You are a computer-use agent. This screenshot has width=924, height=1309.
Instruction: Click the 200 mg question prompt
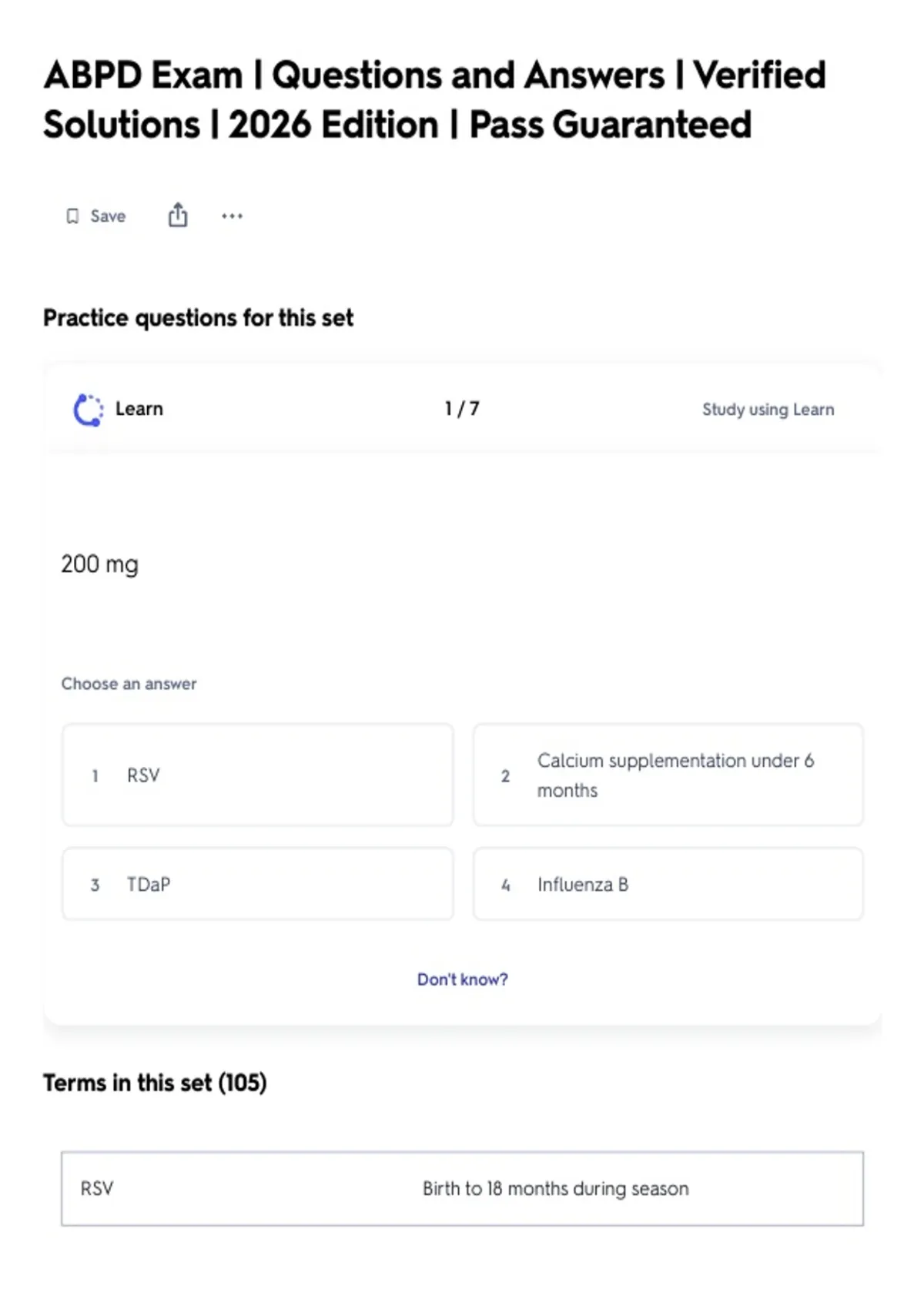(100, 564)
